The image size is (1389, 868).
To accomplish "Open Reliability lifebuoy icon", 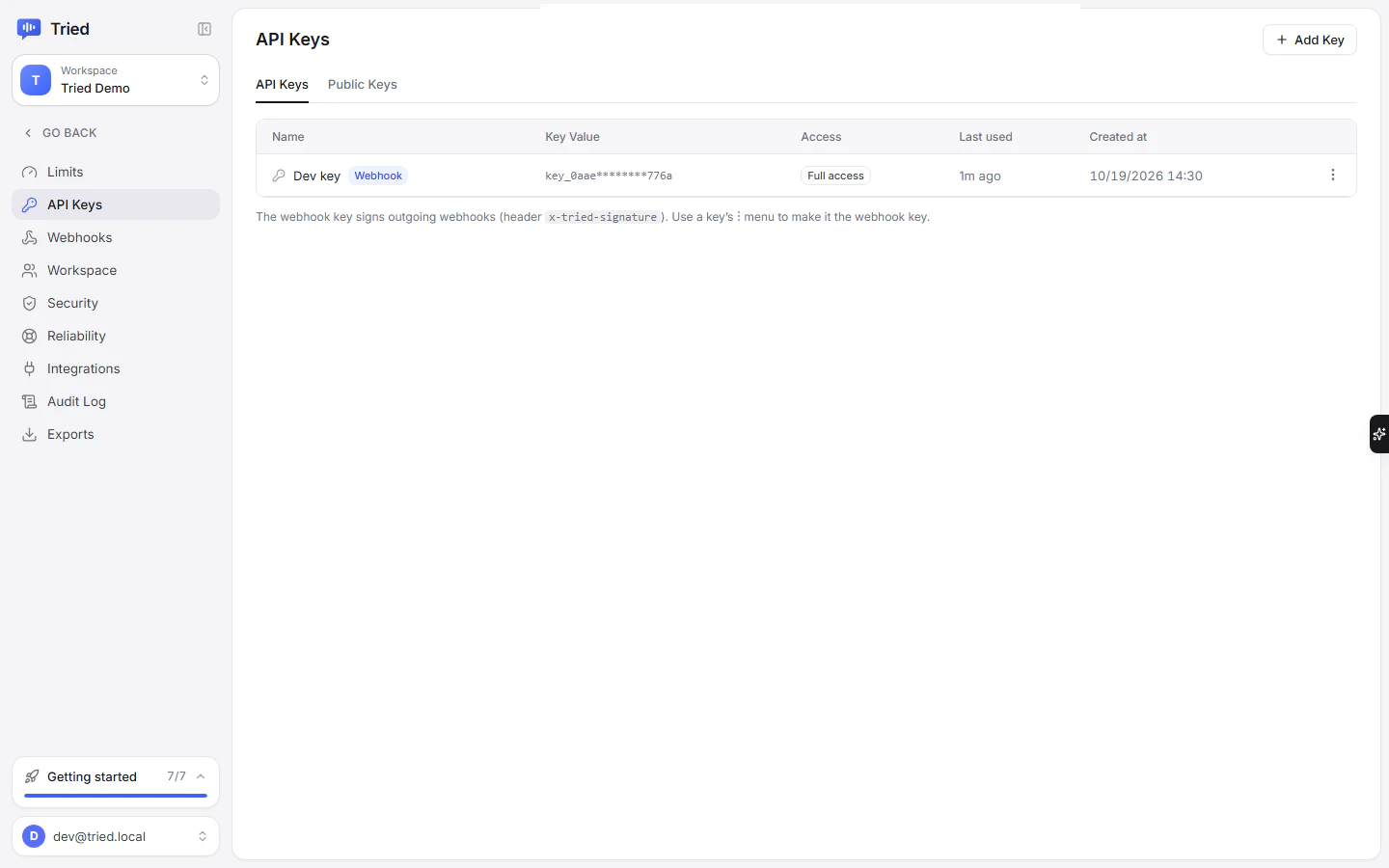I will pos(30,336).
